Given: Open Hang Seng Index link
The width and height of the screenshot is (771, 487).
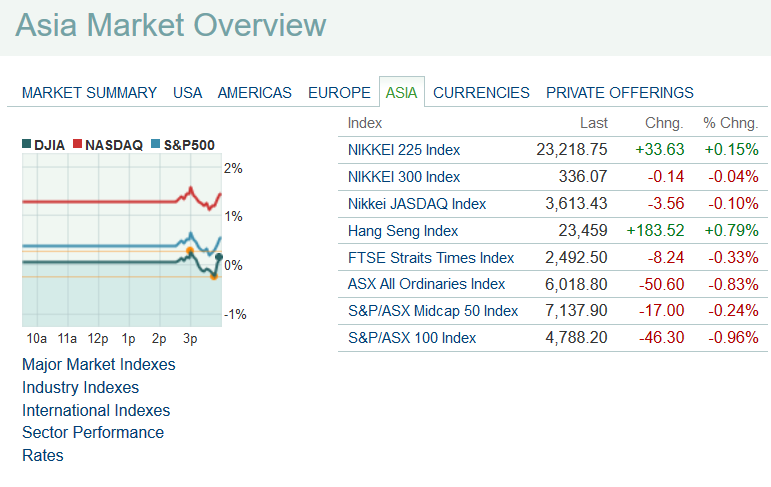Looking at the screenshot, I should pos(403,231).
